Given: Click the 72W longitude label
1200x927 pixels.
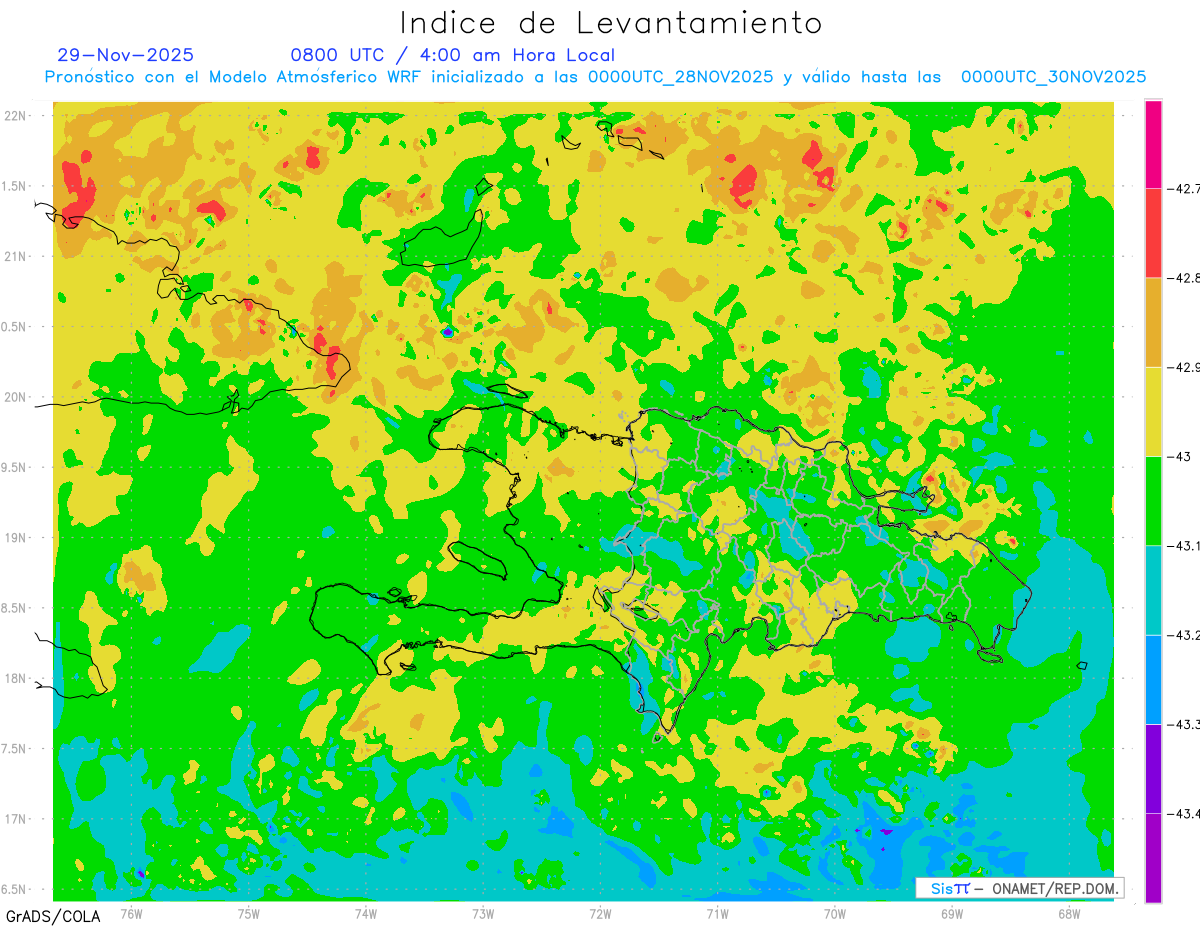Looking at the screenshot, I should tap(600, 913).
